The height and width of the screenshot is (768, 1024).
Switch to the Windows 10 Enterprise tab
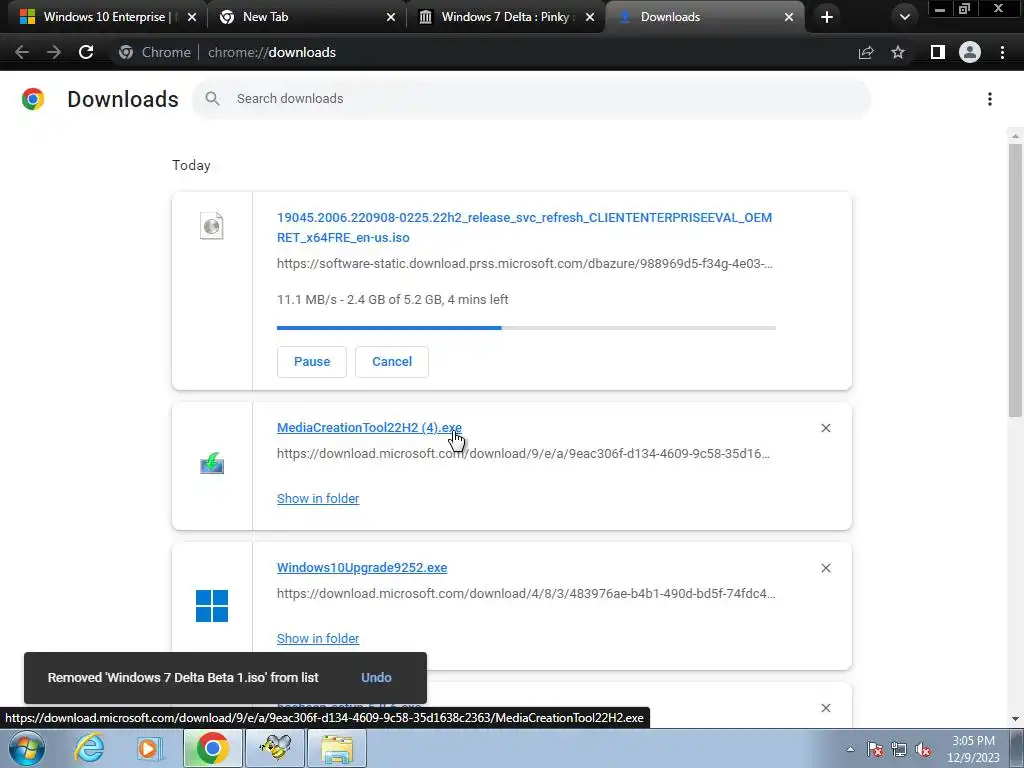point(104,17)
